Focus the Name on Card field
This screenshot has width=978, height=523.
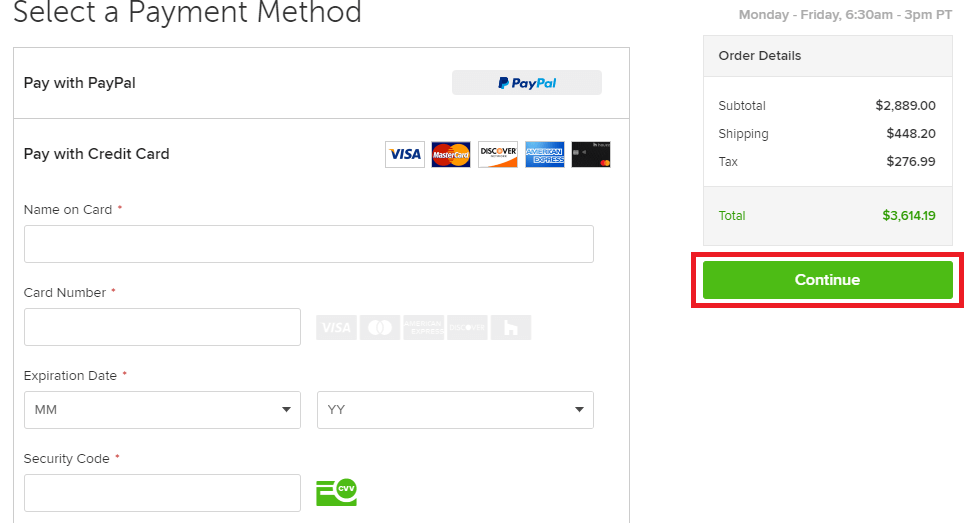tap(309, 244)
